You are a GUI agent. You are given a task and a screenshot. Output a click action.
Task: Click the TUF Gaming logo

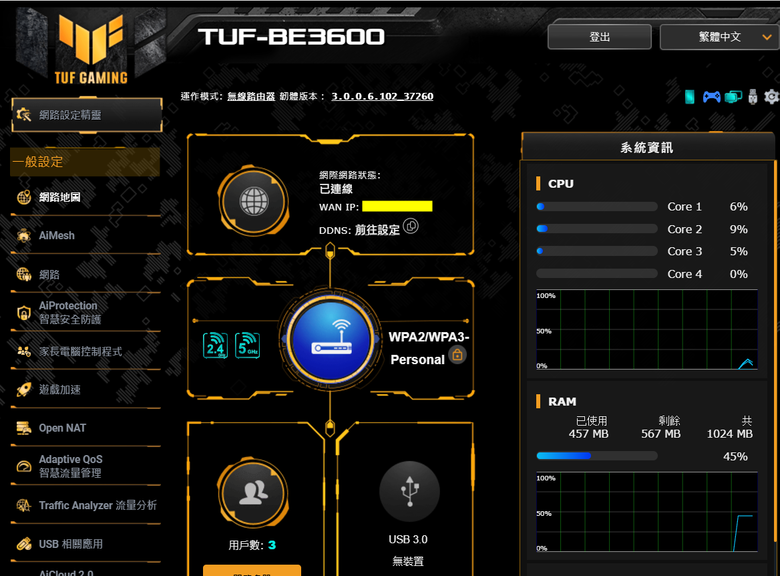point(91,48)
